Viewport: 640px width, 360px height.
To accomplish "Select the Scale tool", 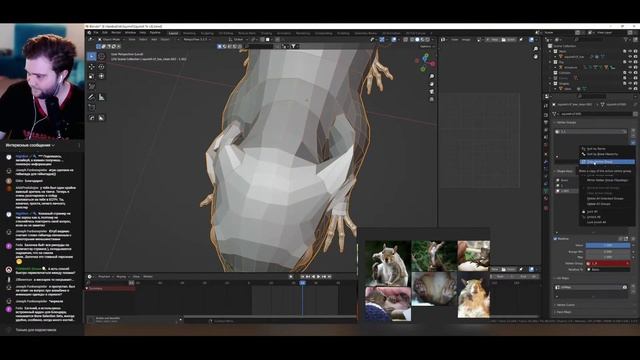I will [91, 76].
